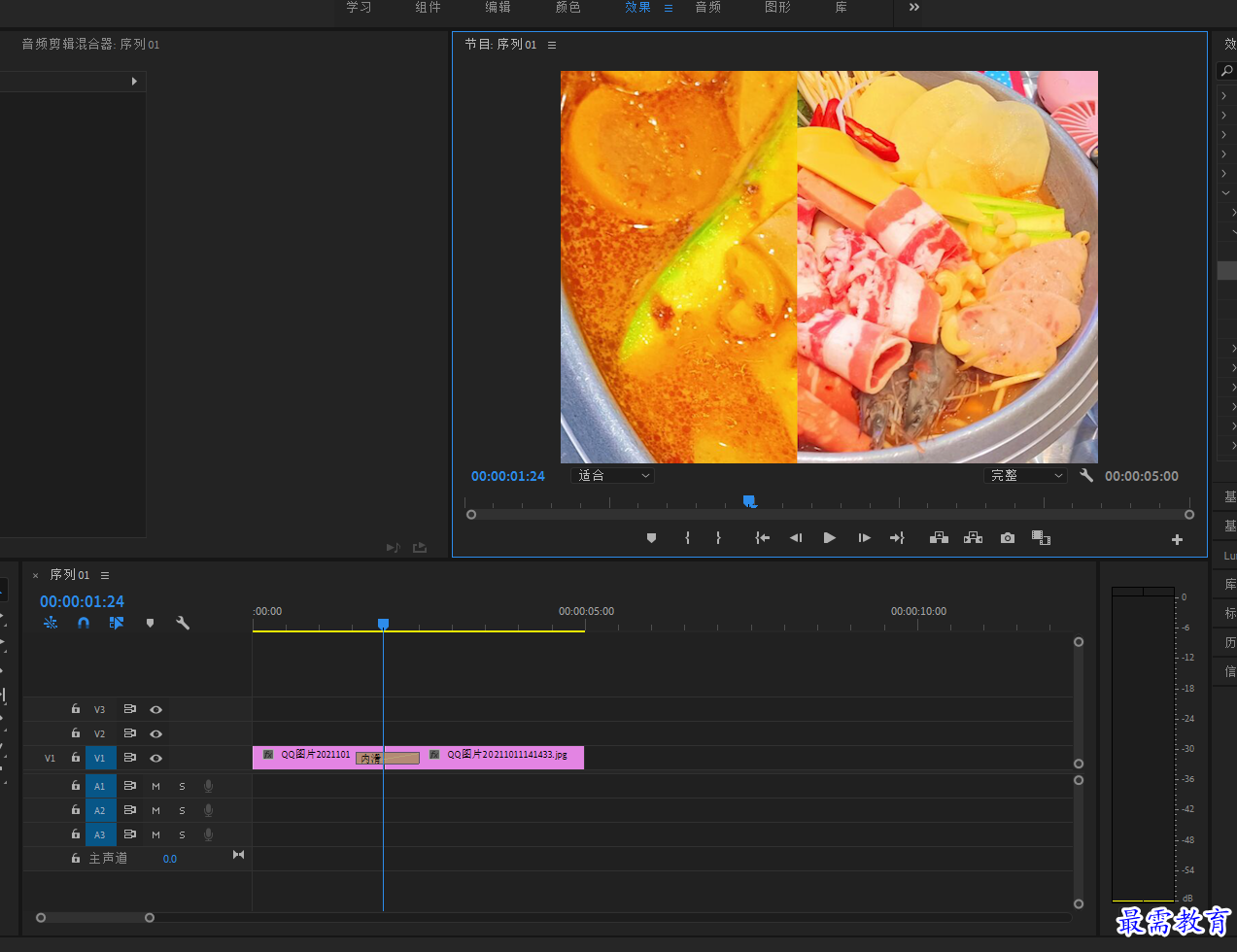Toggle sync lock for V3
Image resolution: width=1237 pixels, height=952 pixels.
click(129, 709)
